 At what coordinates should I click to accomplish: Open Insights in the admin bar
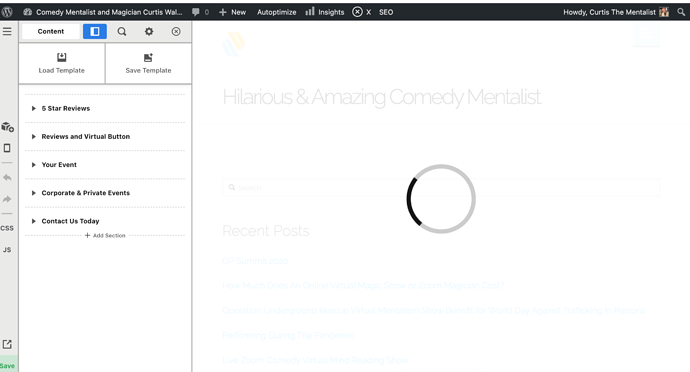(325, 12)
